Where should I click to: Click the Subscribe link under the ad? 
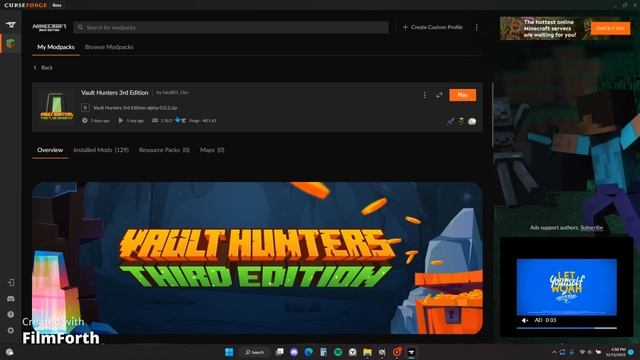click(x=591, y=228)
